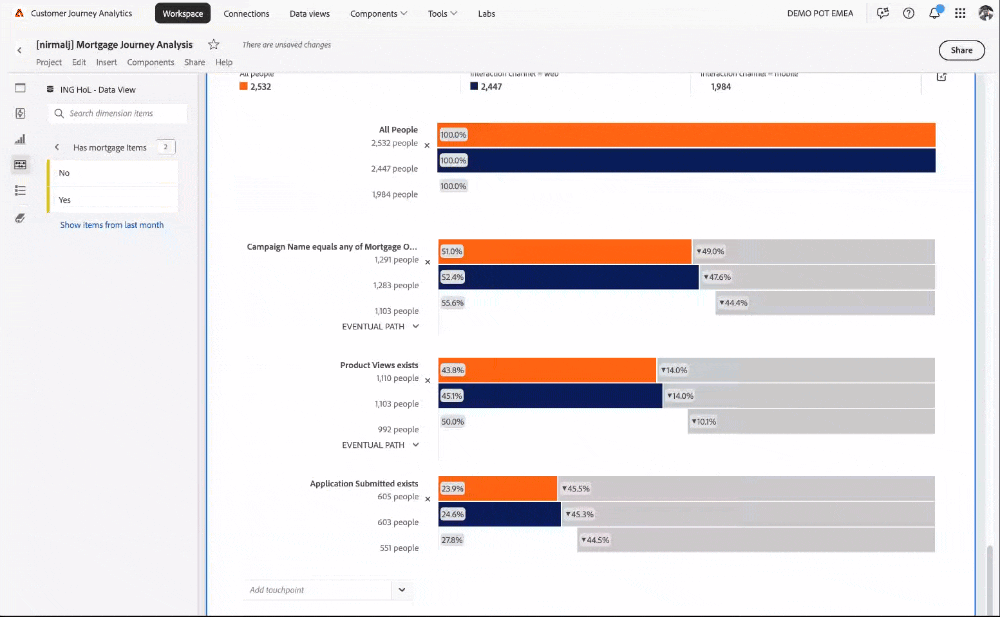
Task: Open the Panels icon in left rail
Action: point(20,88)
